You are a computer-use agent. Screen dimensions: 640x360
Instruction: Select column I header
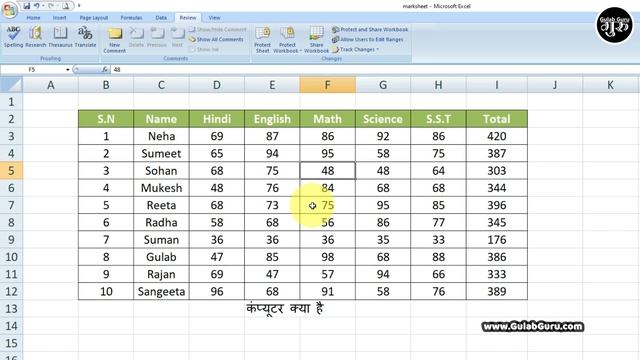[497, 85]
